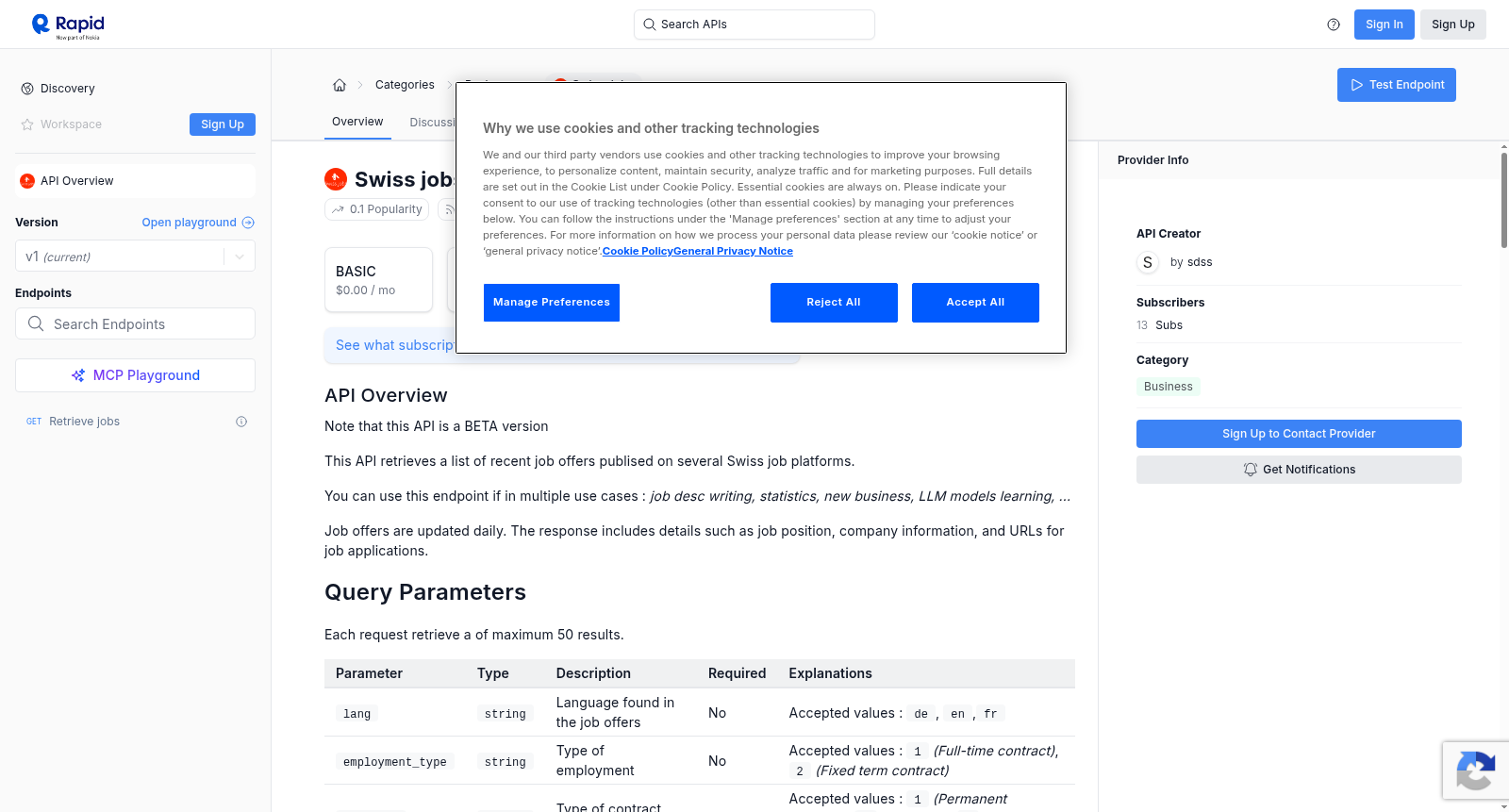Click API Overview sidebar item
Image resolution: width=1509 pixels, height=812 pixels.
pyautogui.click(x=135, y=181)
